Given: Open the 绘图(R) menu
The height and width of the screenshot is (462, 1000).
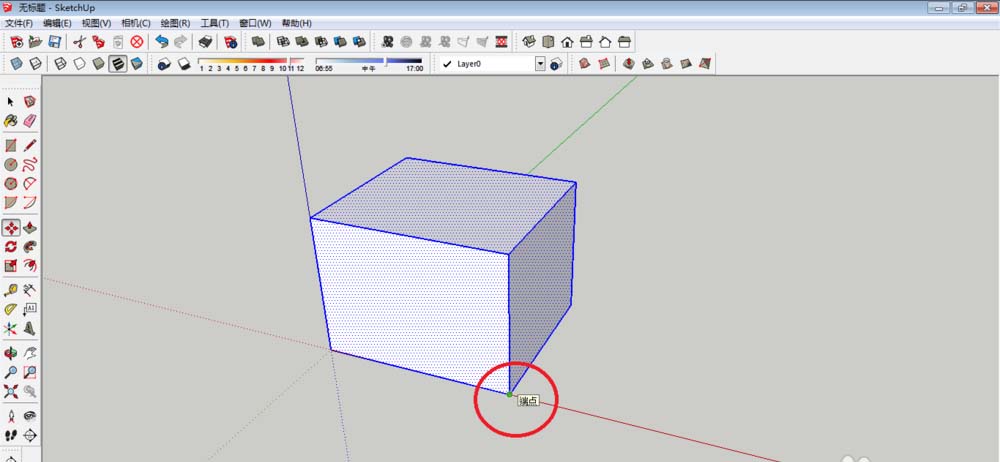Looking at the screenshot, I should (x=175, y=23).
